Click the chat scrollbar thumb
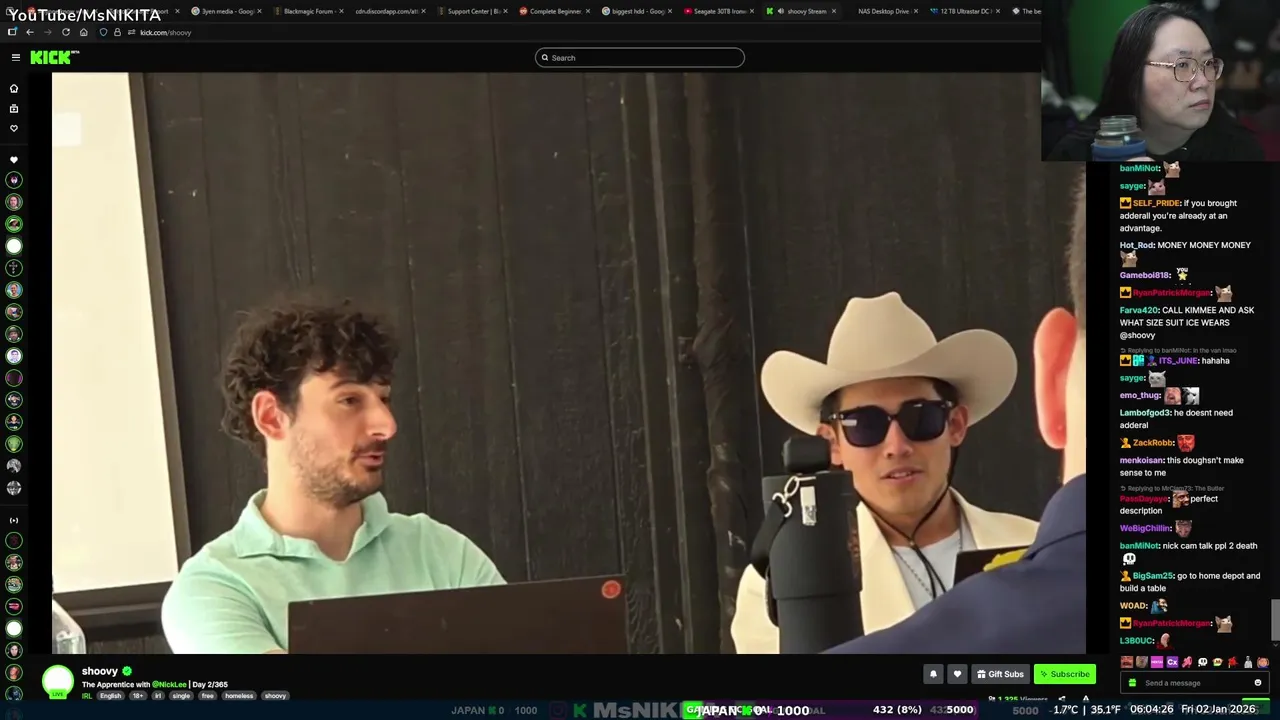This screenshot has width=1280, height=720. [x=1275, y=620]
